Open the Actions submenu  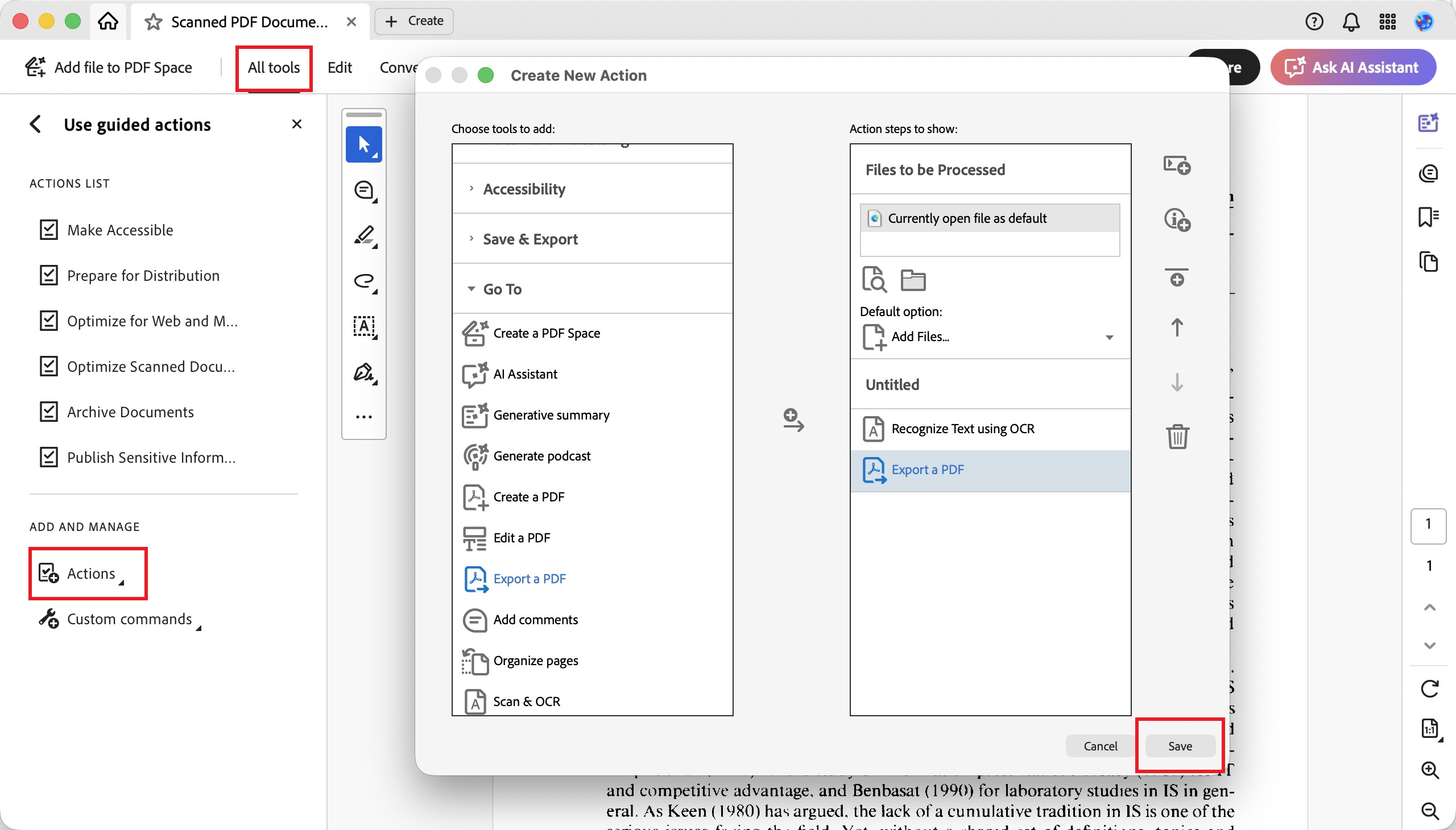click(x=82, y=574)
